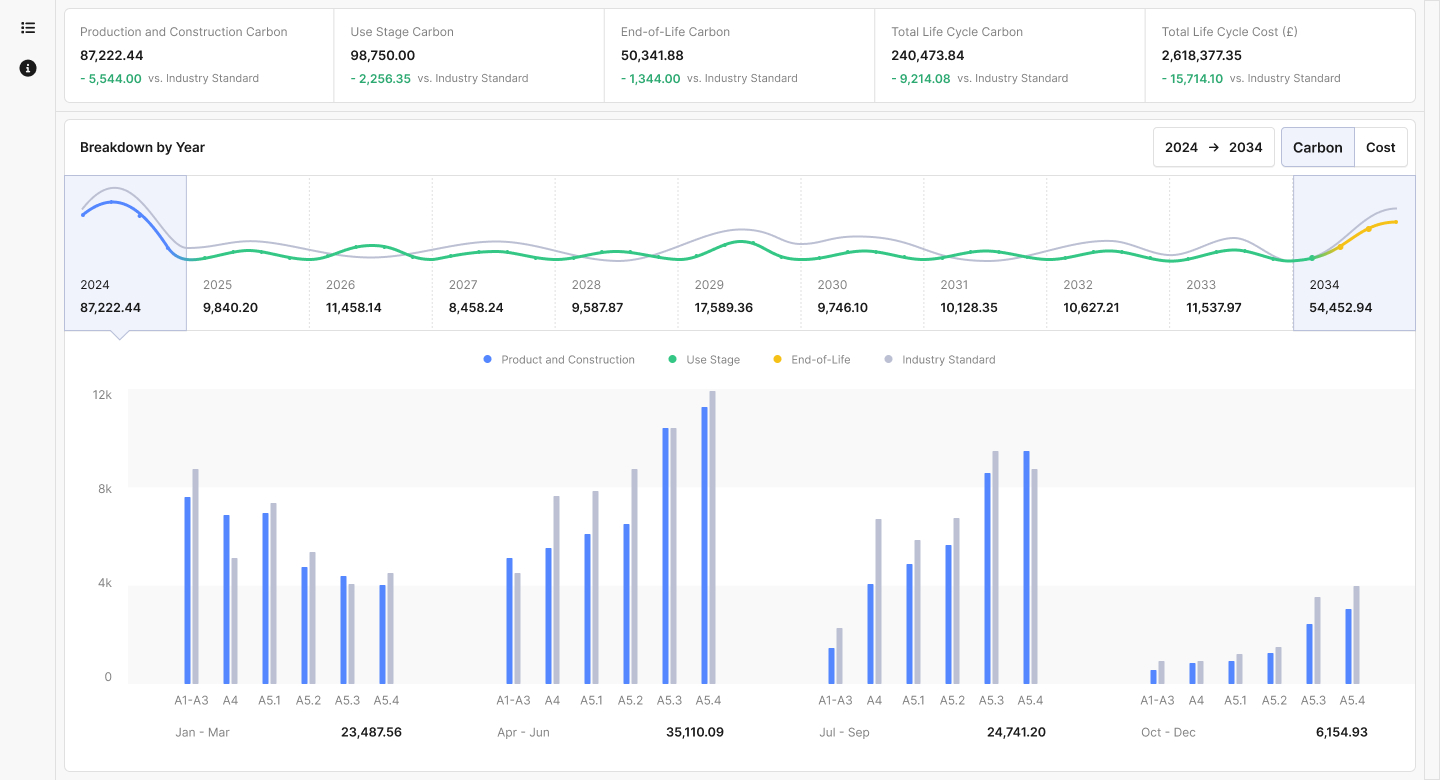This screenshot has width=1440, height=780.
Task: Open the list menu icon in sidebar
Action: pyautogui.click(x=28, y=28)
